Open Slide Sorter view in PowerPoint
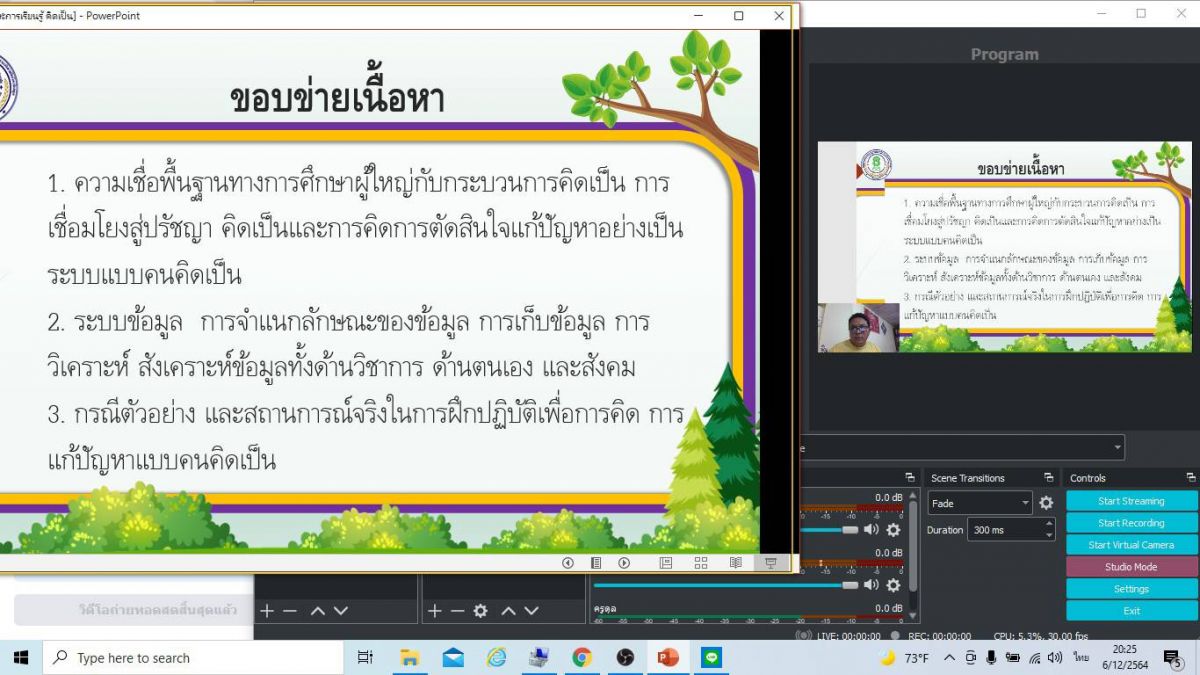The image size is (1200, 675). (x=701, y=563)
